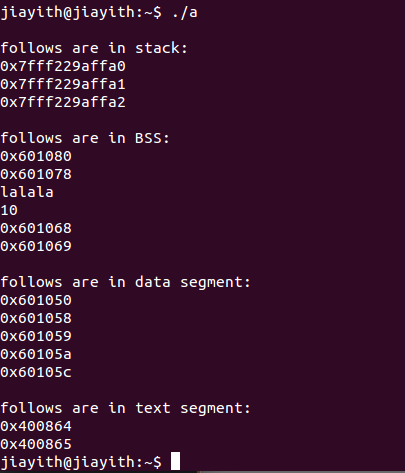Image resolution: width=405 pixels, height=473 pixels.
Task: Click address 0x601068
Action: tap(36, 228)
